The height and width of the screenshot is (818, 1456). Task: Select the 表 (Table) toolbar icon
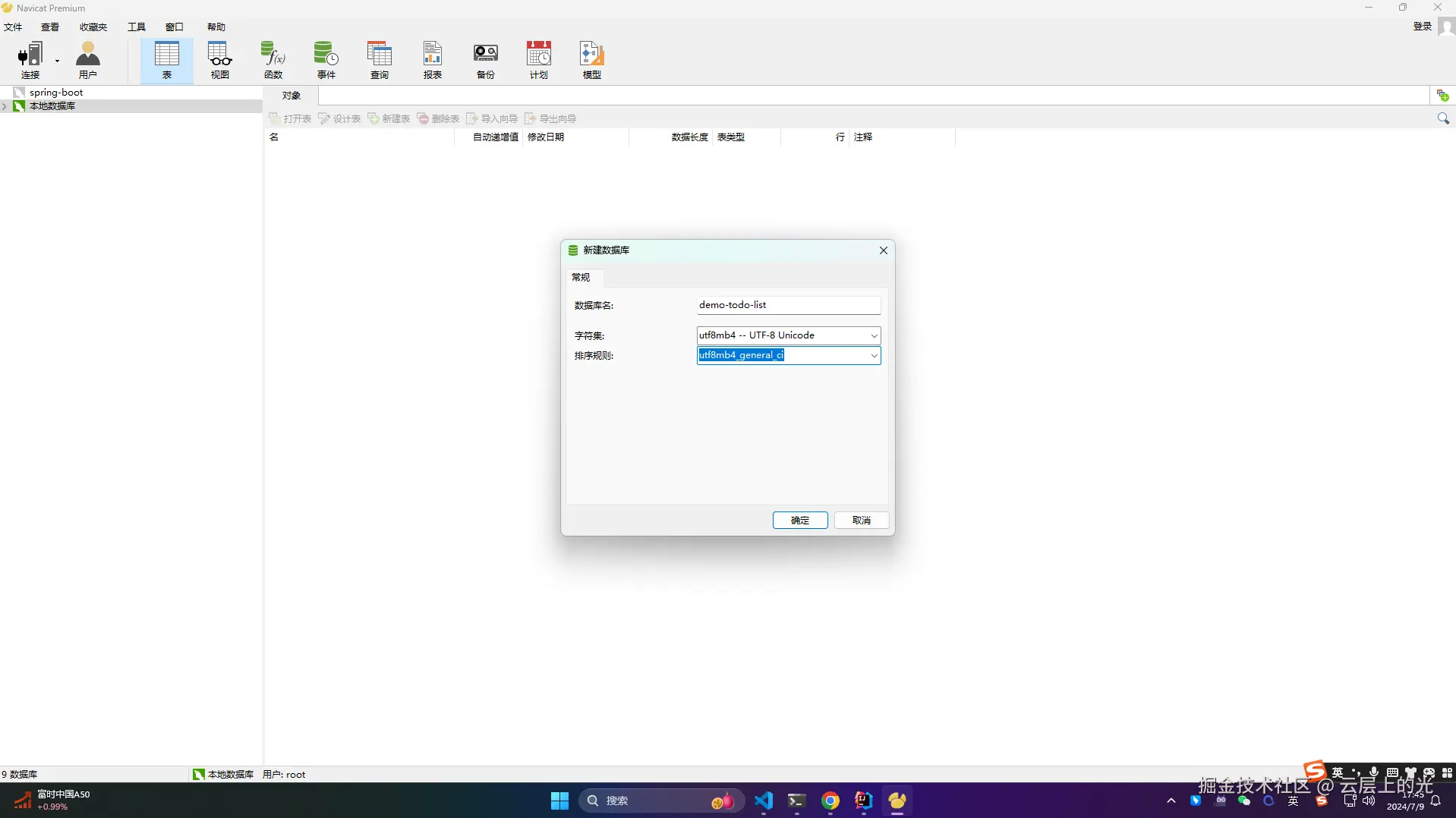click(167, 60)
